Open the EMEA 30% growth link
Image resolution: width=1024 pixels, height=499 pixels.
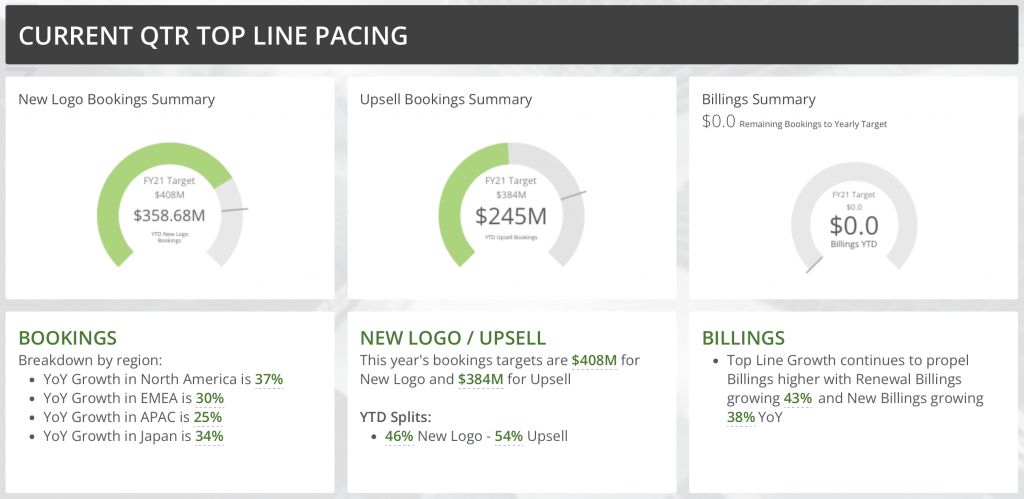(x=210, y=398)
